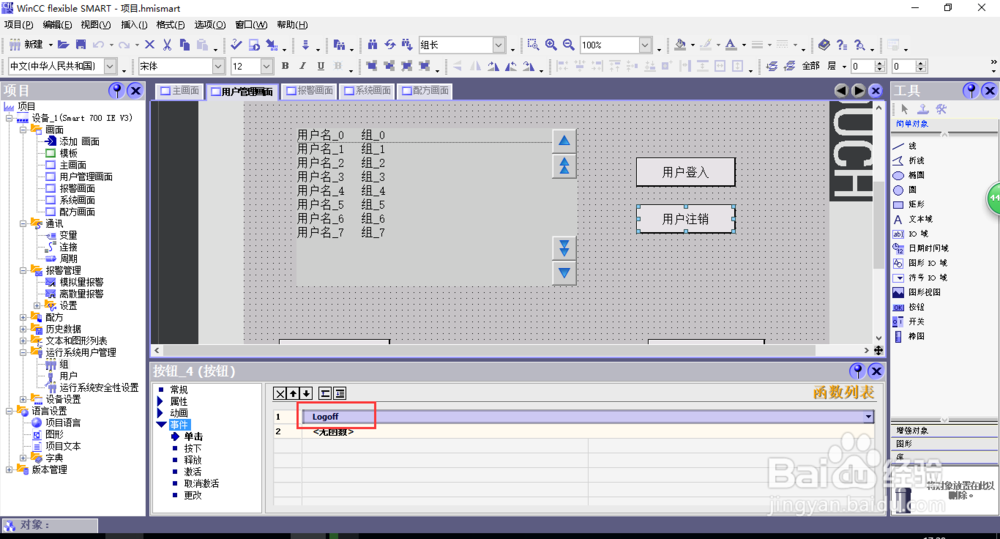The height and width of the screenshot is (539, 1000).
Task: Open the 编辑(E) menu
Action: (x=57, y=25)
